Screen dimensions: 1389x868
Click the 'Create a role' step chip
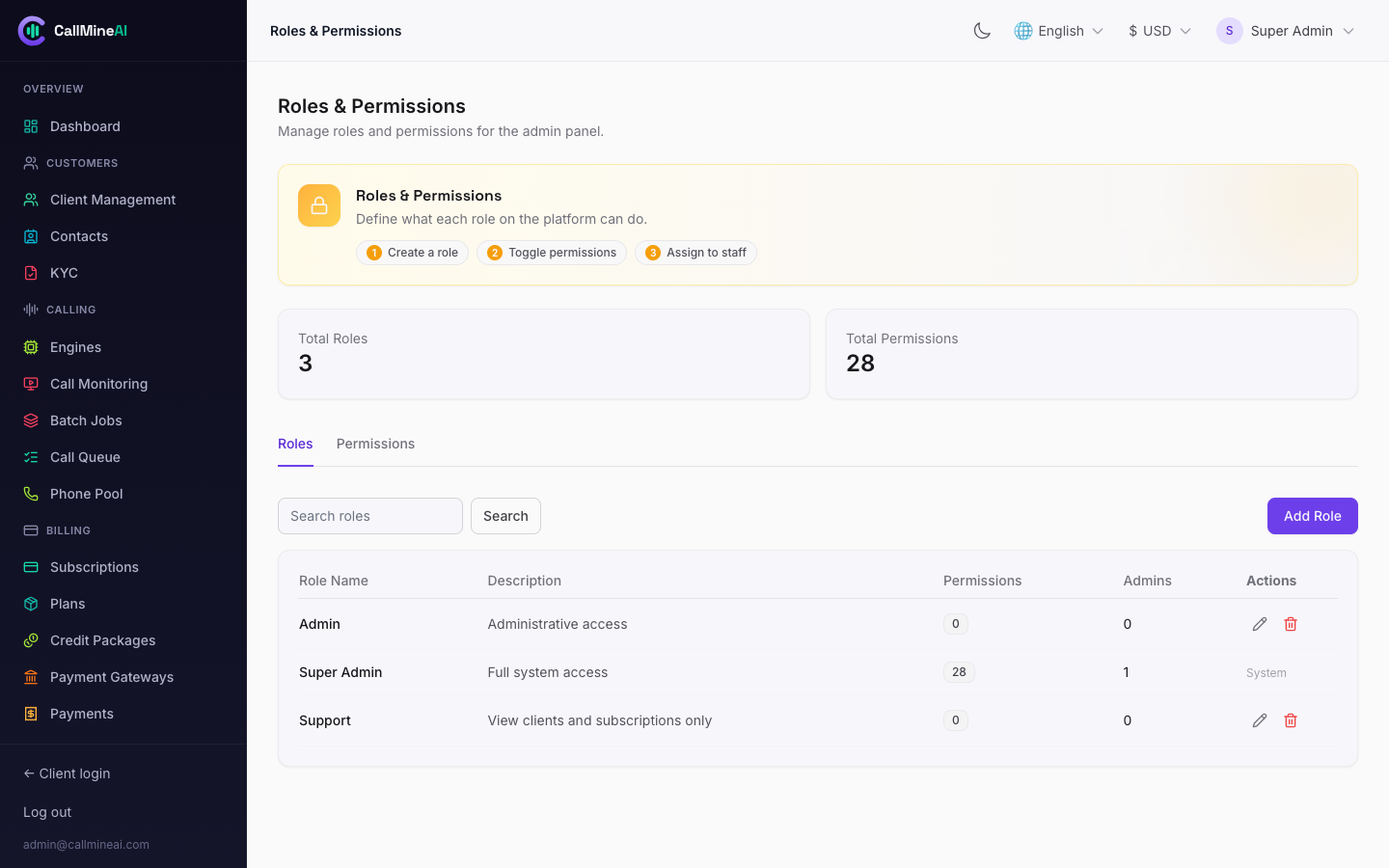tap(413, 253)
